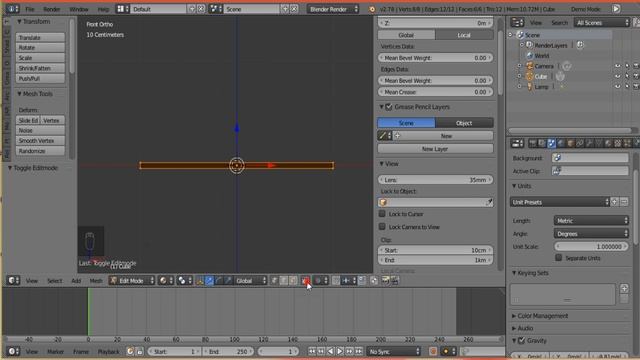
Task: Open the All Scenes outliner dropdown
Action: tap(602, 23)
